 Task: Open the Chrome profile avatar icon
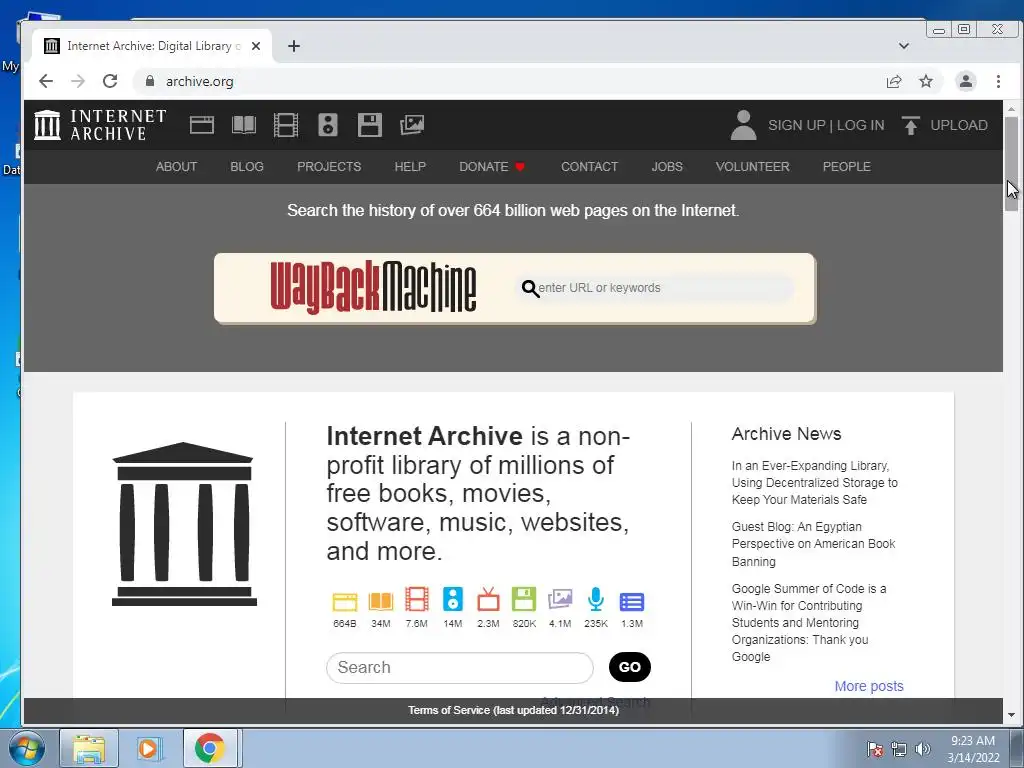[965, 81]
